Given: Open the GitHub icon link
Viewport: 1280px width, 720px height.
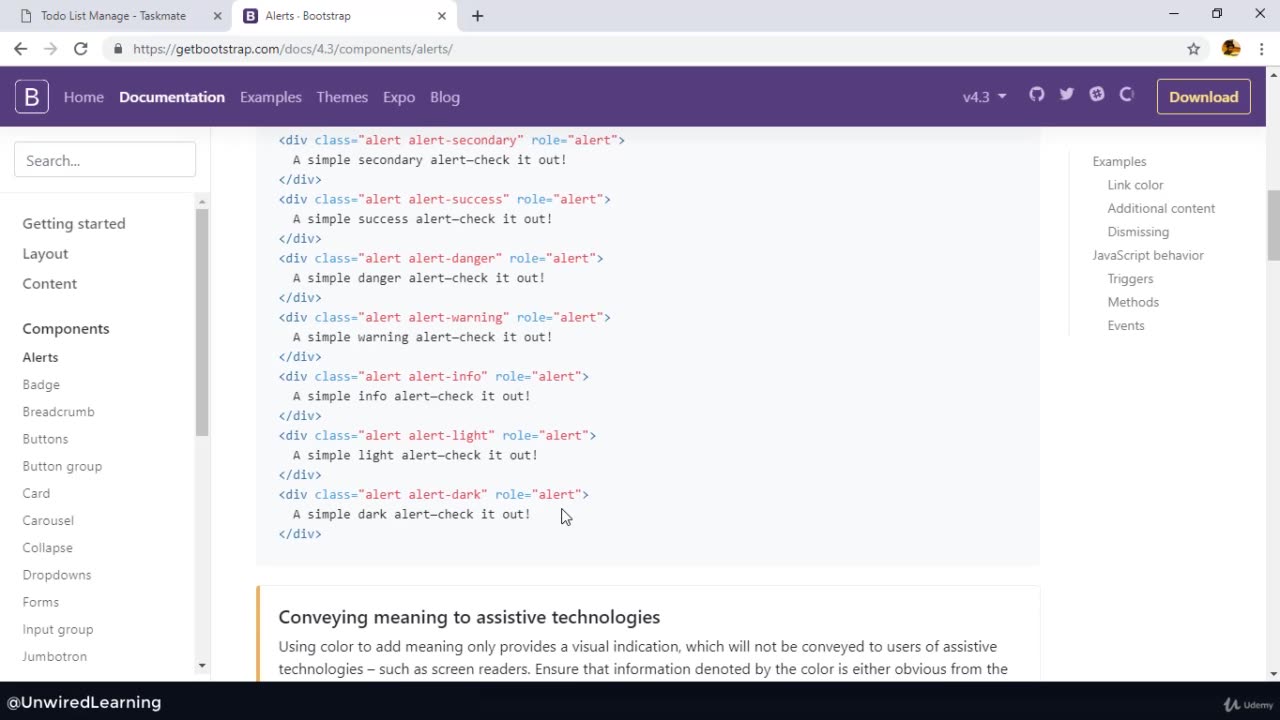Looking at the screenshot, I should point(1036,95).
